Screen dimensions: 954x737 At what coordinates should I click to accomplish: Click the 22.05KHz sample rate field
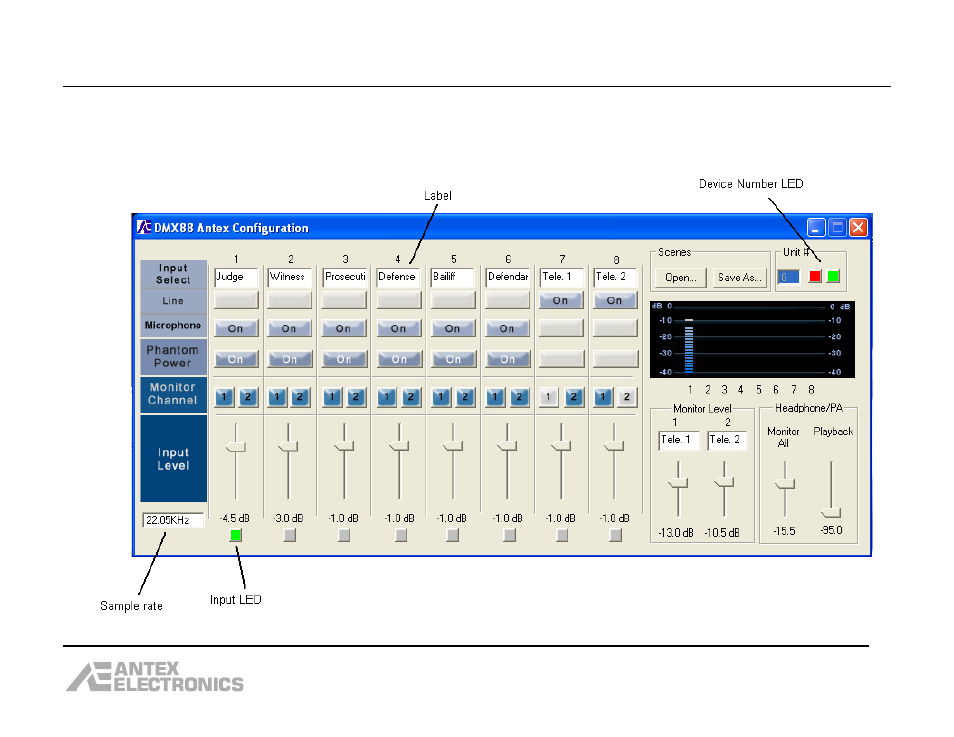pyautogui.click(x=173, y=520)
